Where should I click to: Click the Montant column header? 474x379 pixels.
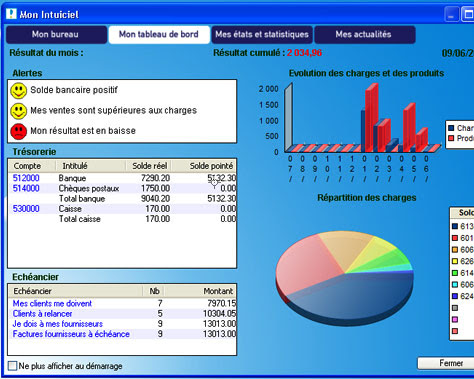coord(200,291)
